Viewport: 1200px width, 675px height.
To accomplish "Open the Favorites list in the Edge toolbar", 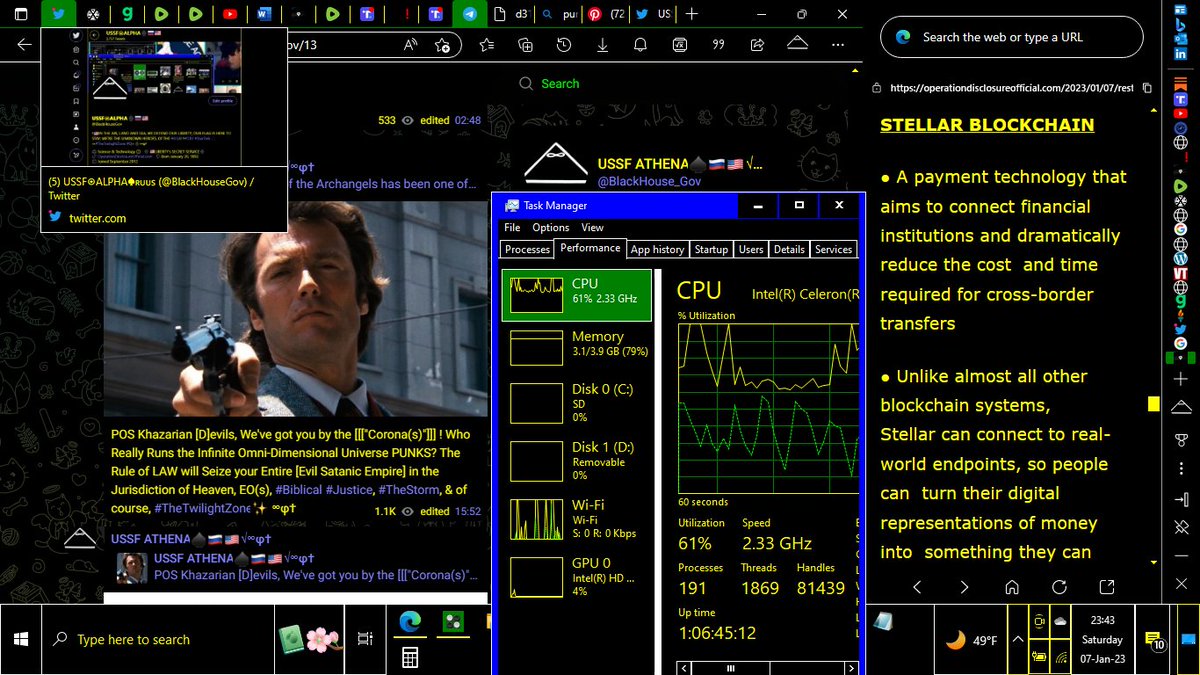I will point(487,45).
